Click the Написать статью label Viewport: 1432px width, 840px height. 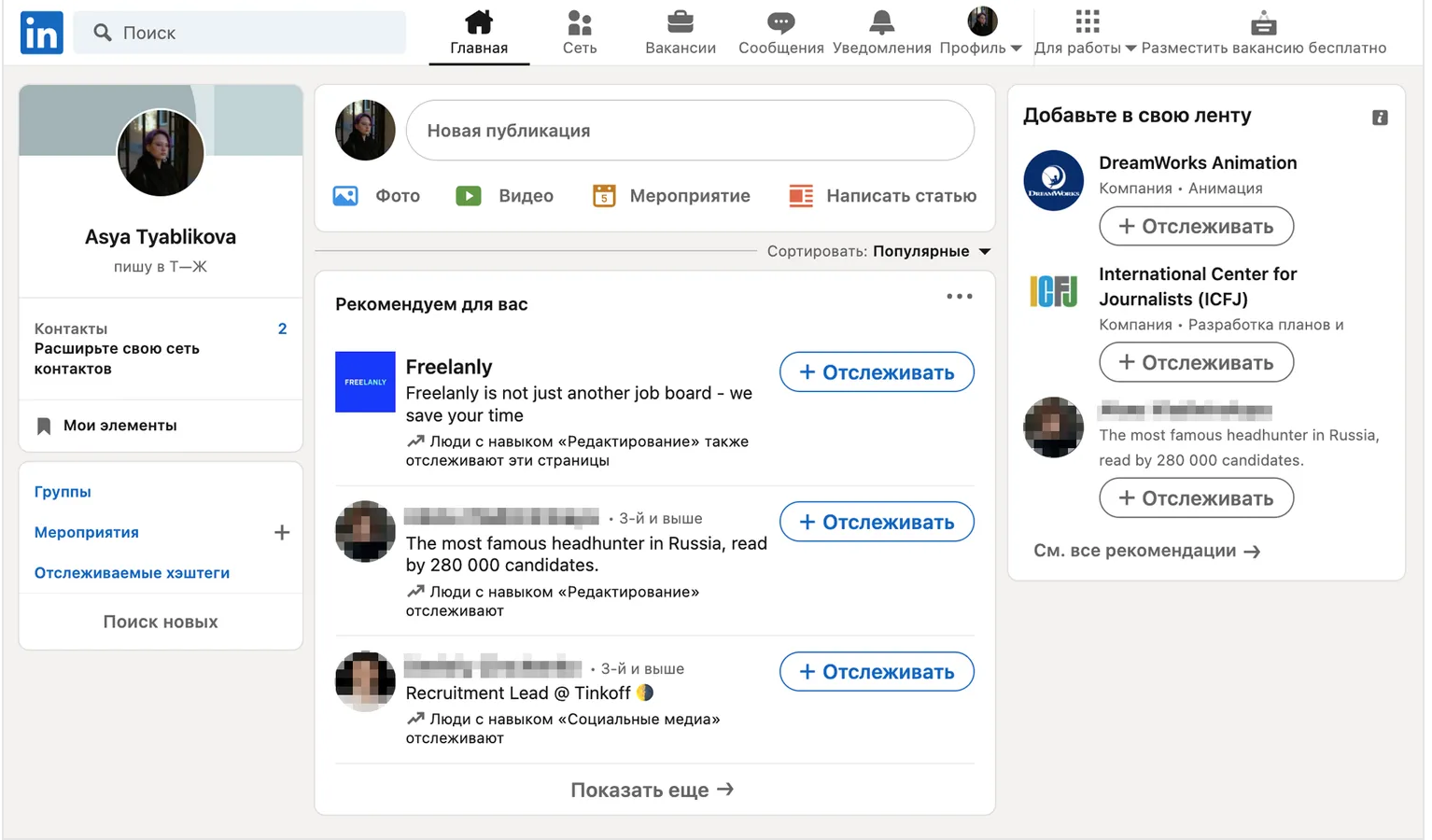tap(902, 196)
